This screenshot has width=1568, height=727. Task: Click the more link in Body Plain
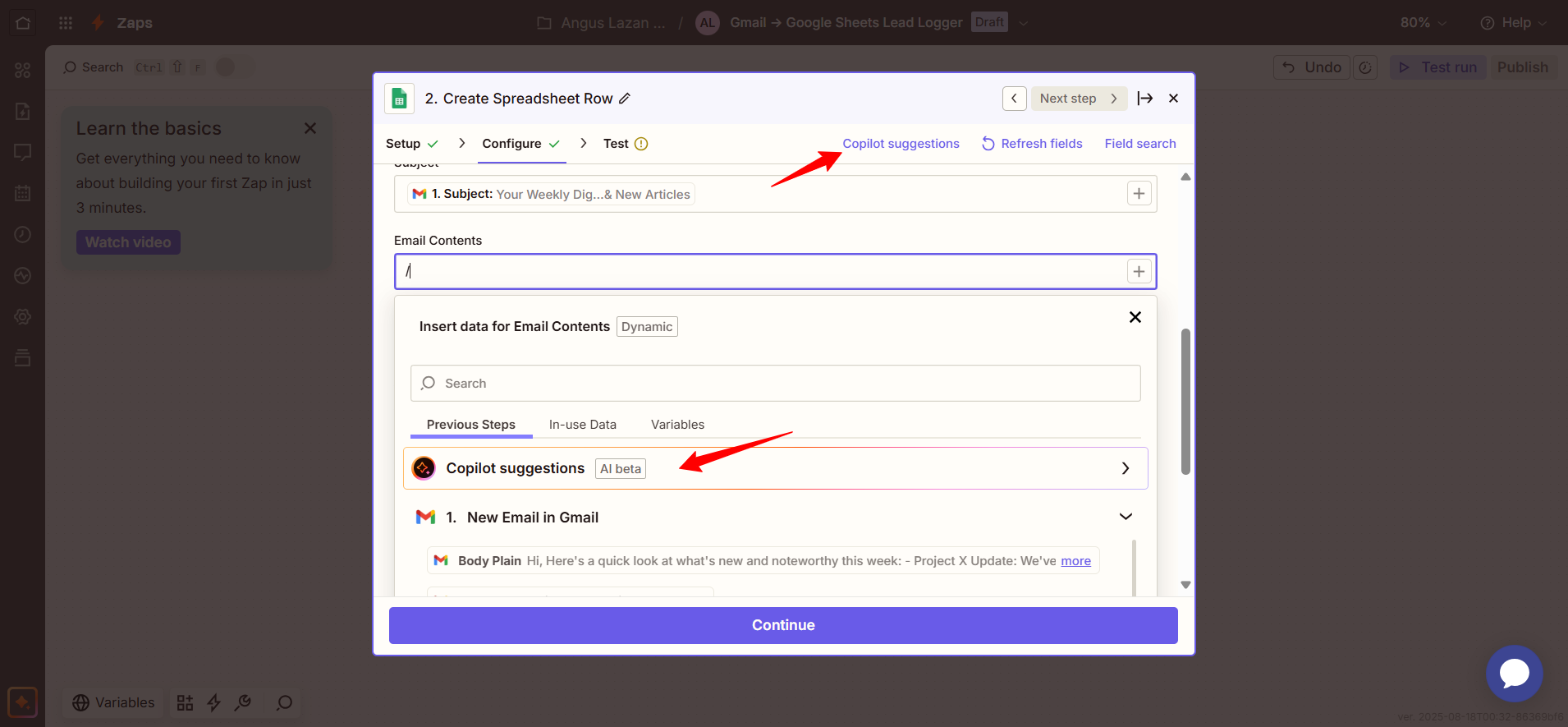[1075, 561]
